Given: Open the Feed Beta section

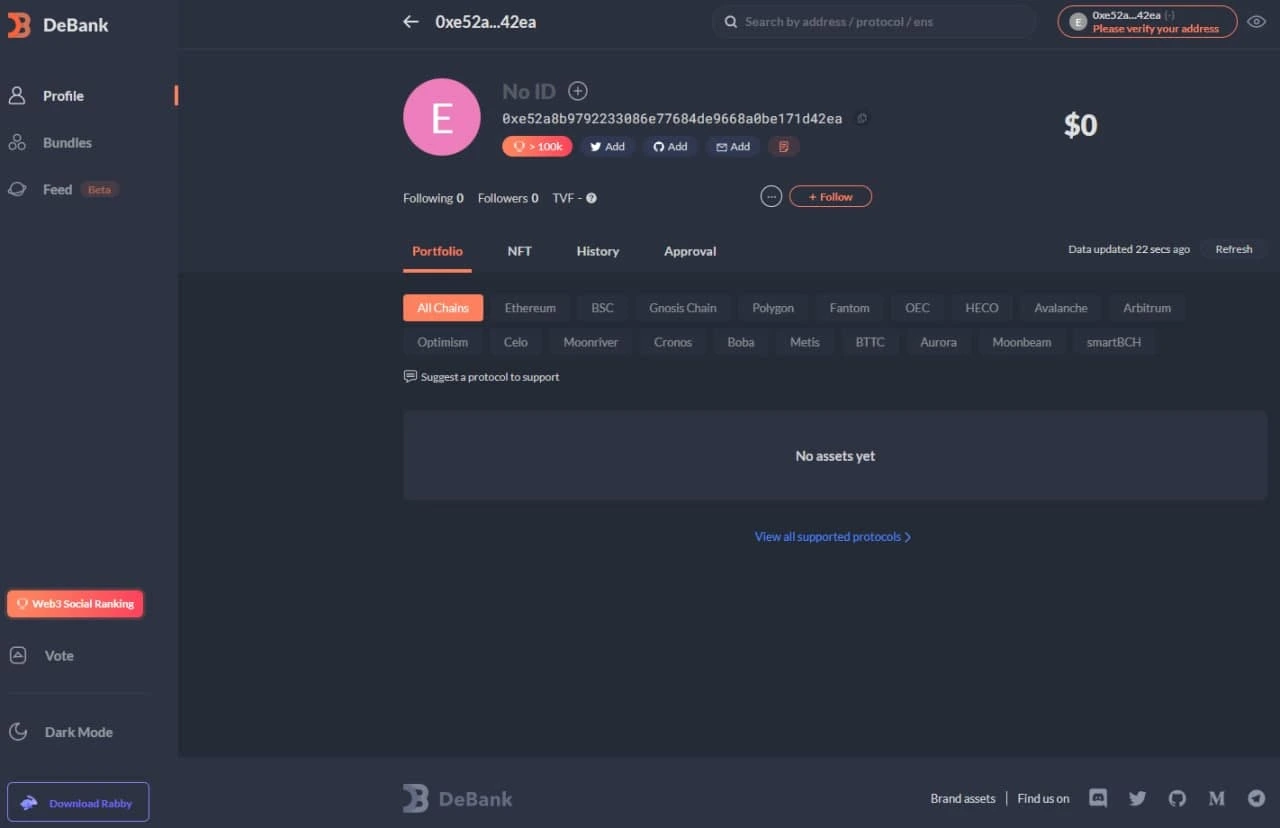Looking at the screenshot, I should tap(57, 189).
